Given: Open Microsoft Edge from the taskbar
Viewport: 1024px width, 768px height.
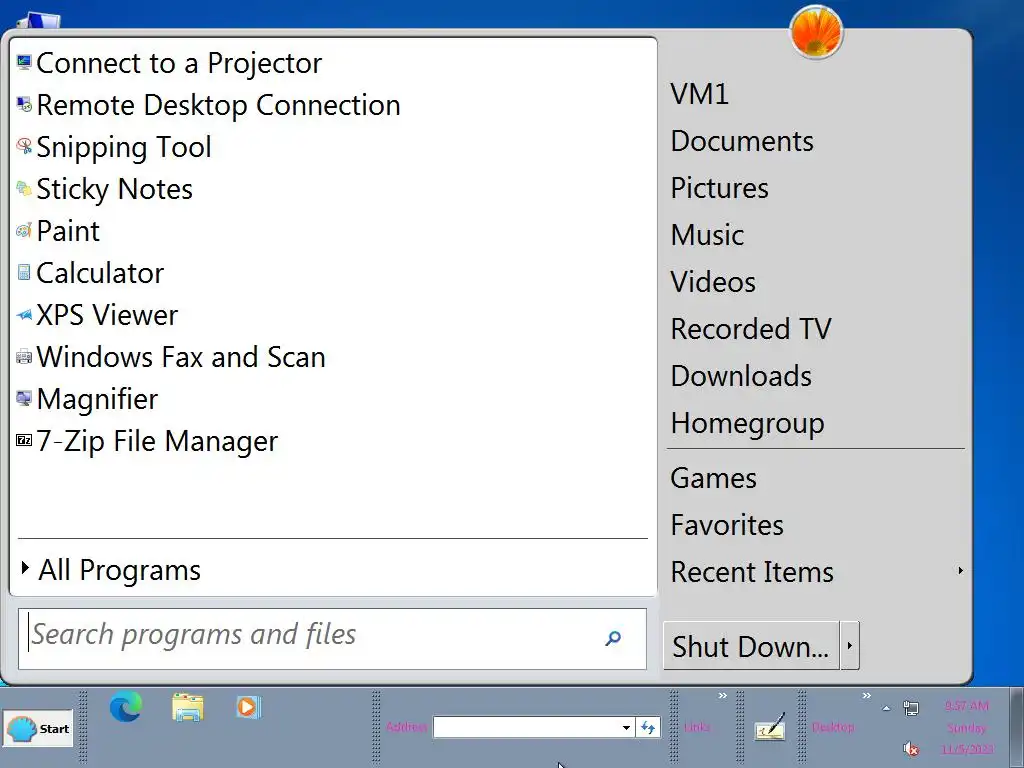Looking at the screenshot, I should pos(126,707).
